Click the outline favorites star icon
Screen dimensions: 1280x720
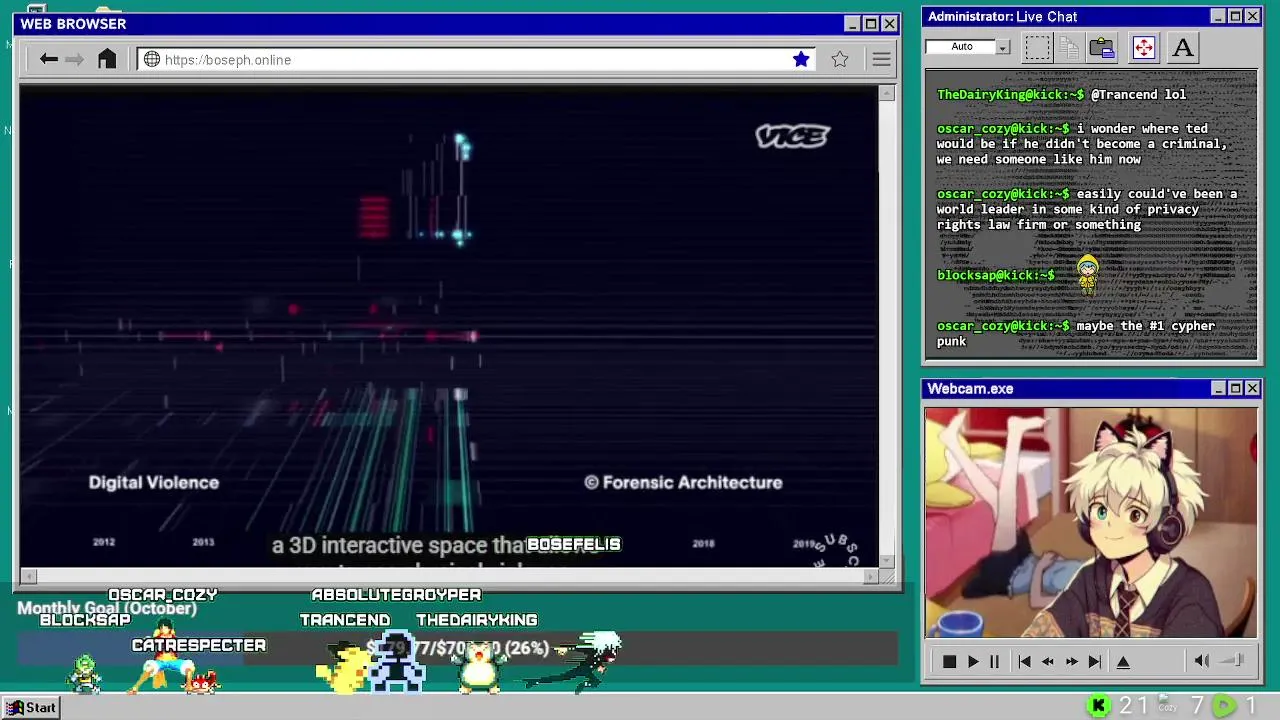pyautogui.click(x=840, y=59)
